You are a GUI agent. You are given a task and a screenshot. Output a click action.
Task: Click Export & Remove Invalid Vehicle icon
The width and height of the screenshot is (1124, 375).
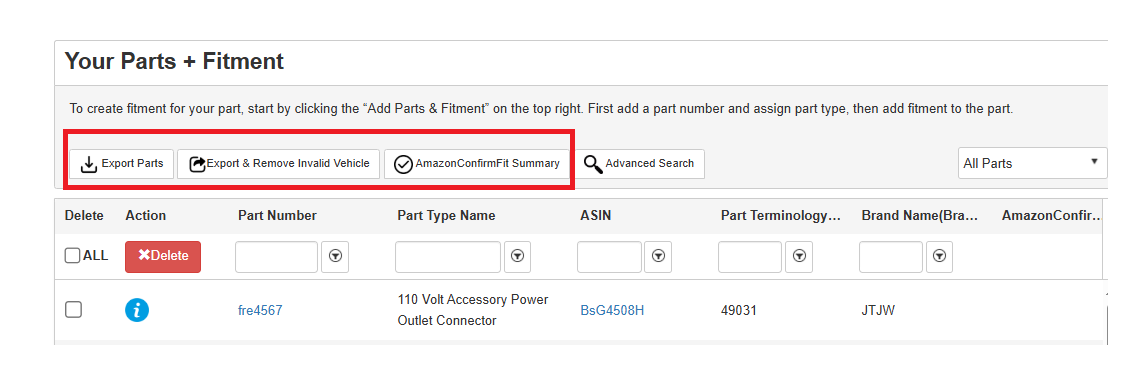[197, 164]
